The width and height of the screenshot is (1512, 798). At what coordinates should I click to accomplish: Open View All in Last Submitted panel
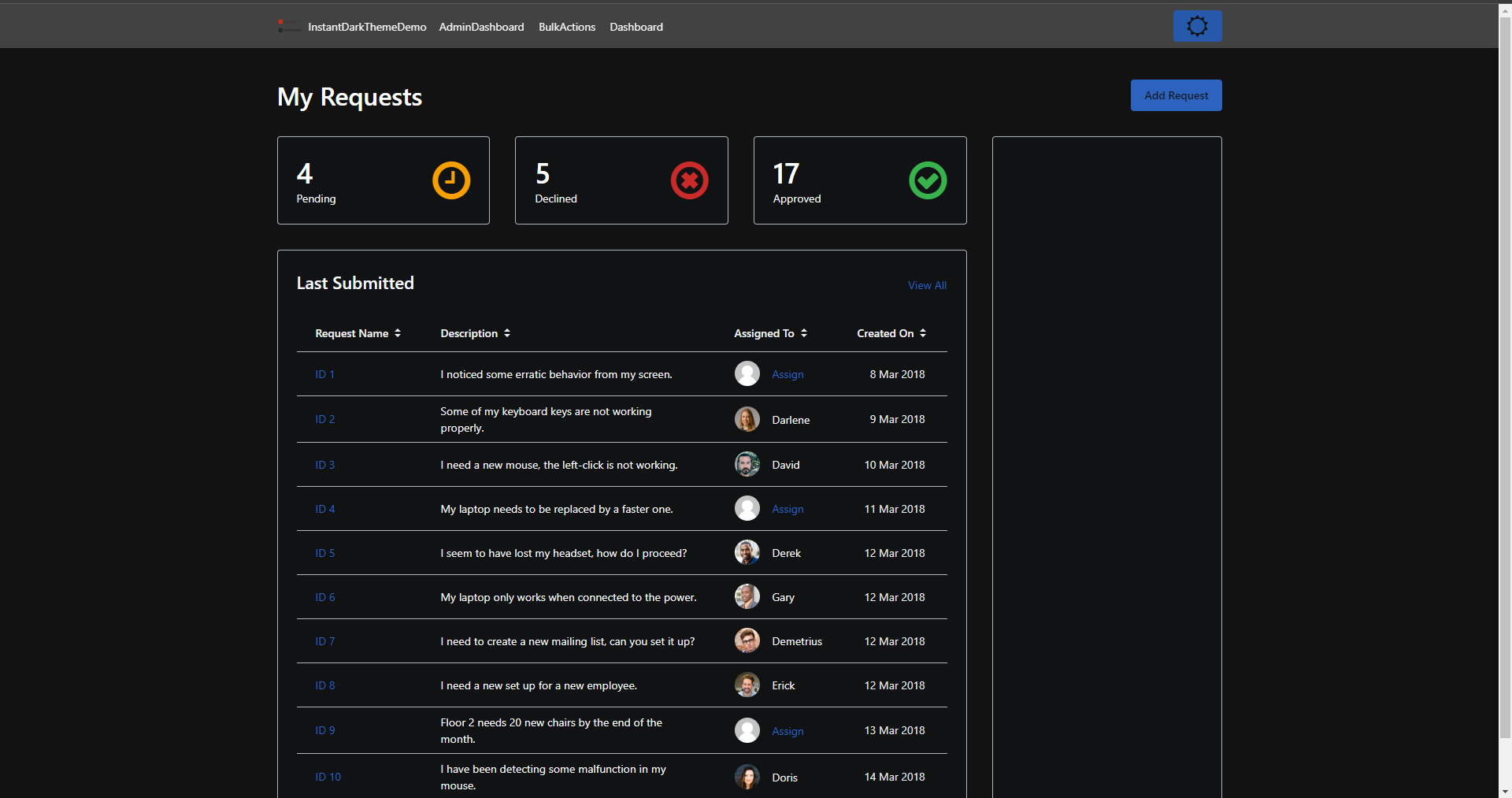(x=927, y=284)
